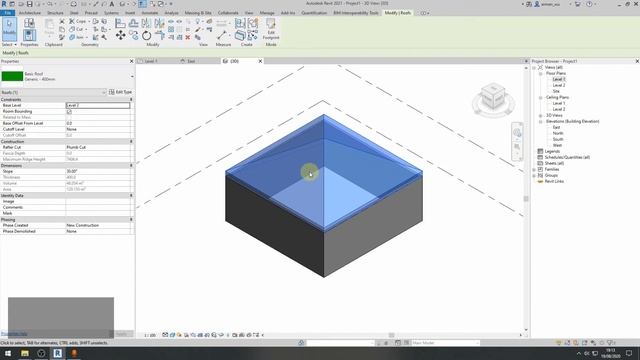Screen dimensions: 640x360
Task: Toggle the Room Bounding checkbox
Action: coord(69,111)
